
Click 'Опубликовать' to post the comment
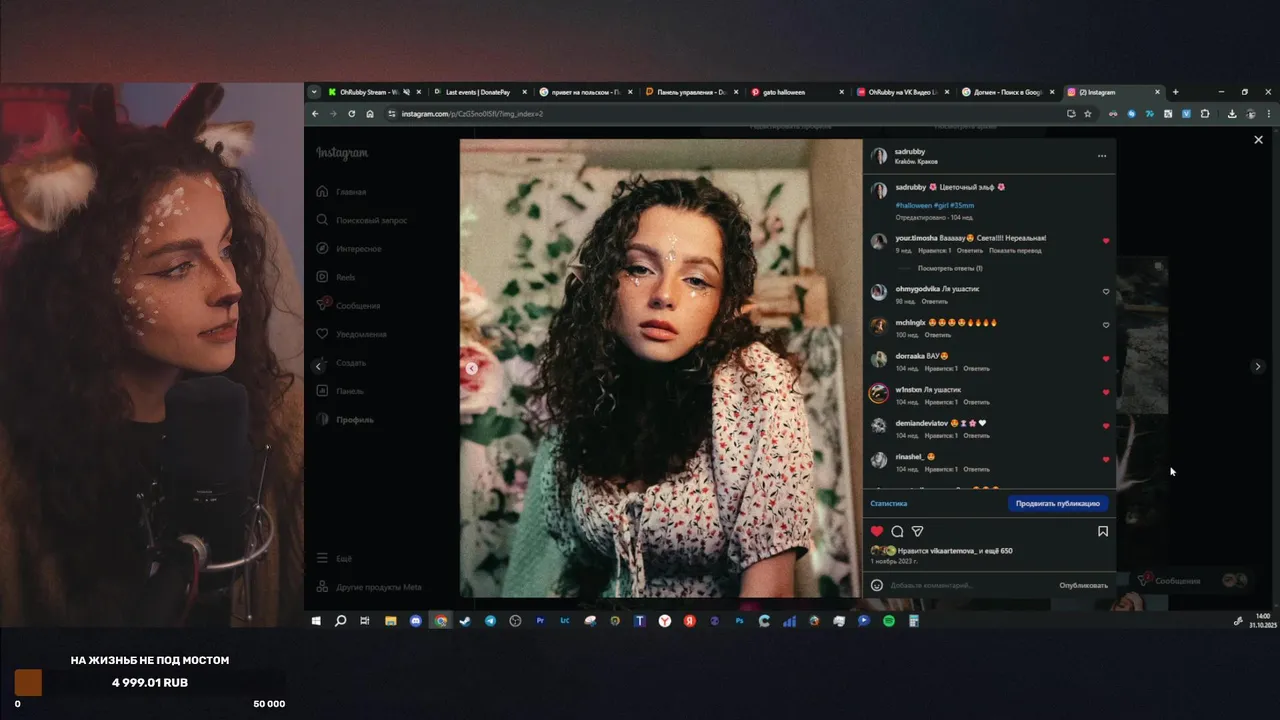click(1084, 585)
